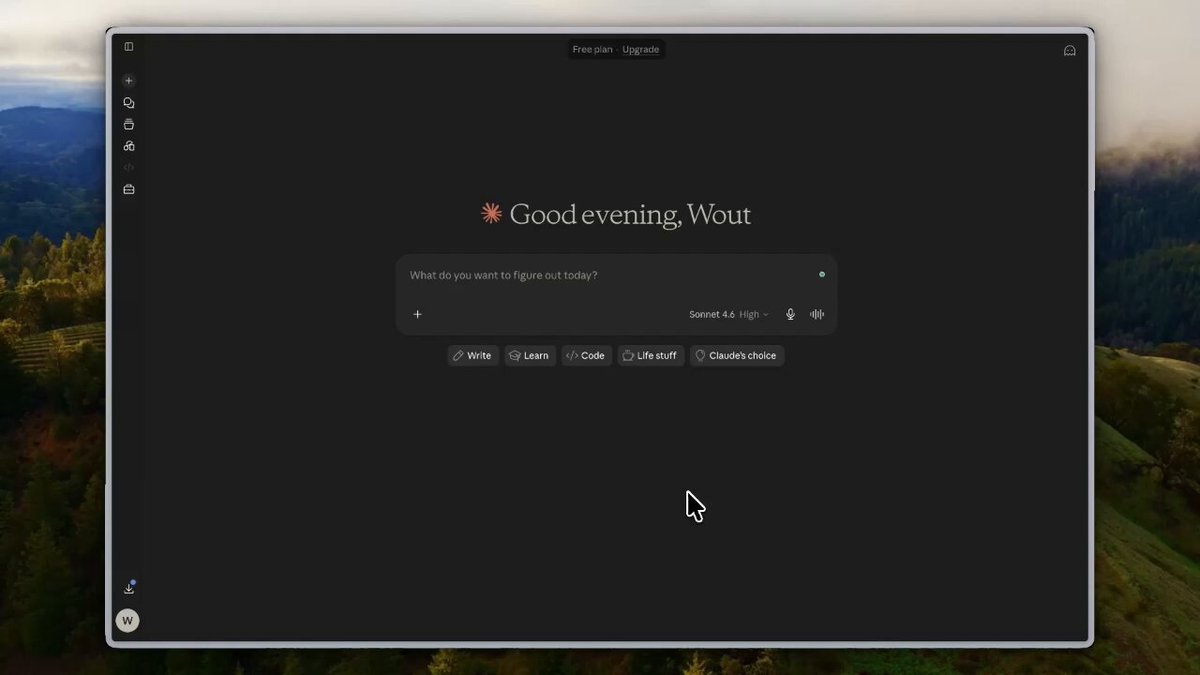
Task: Start voice mode with waveform icon
Action: [x=817, y=314]
